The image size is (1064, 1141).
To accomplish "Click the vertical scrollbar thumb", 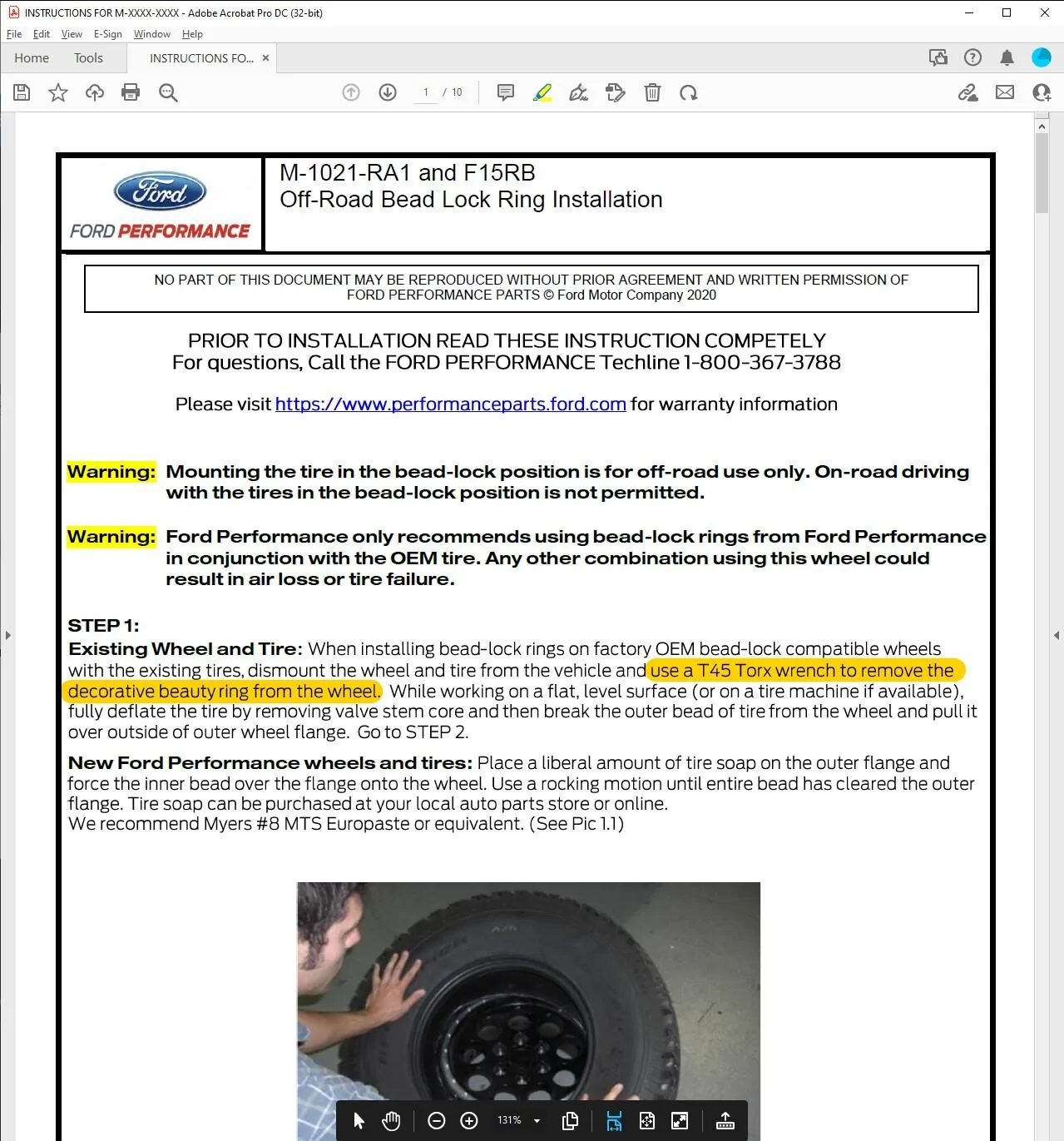I will click(x=1042, y=173).
